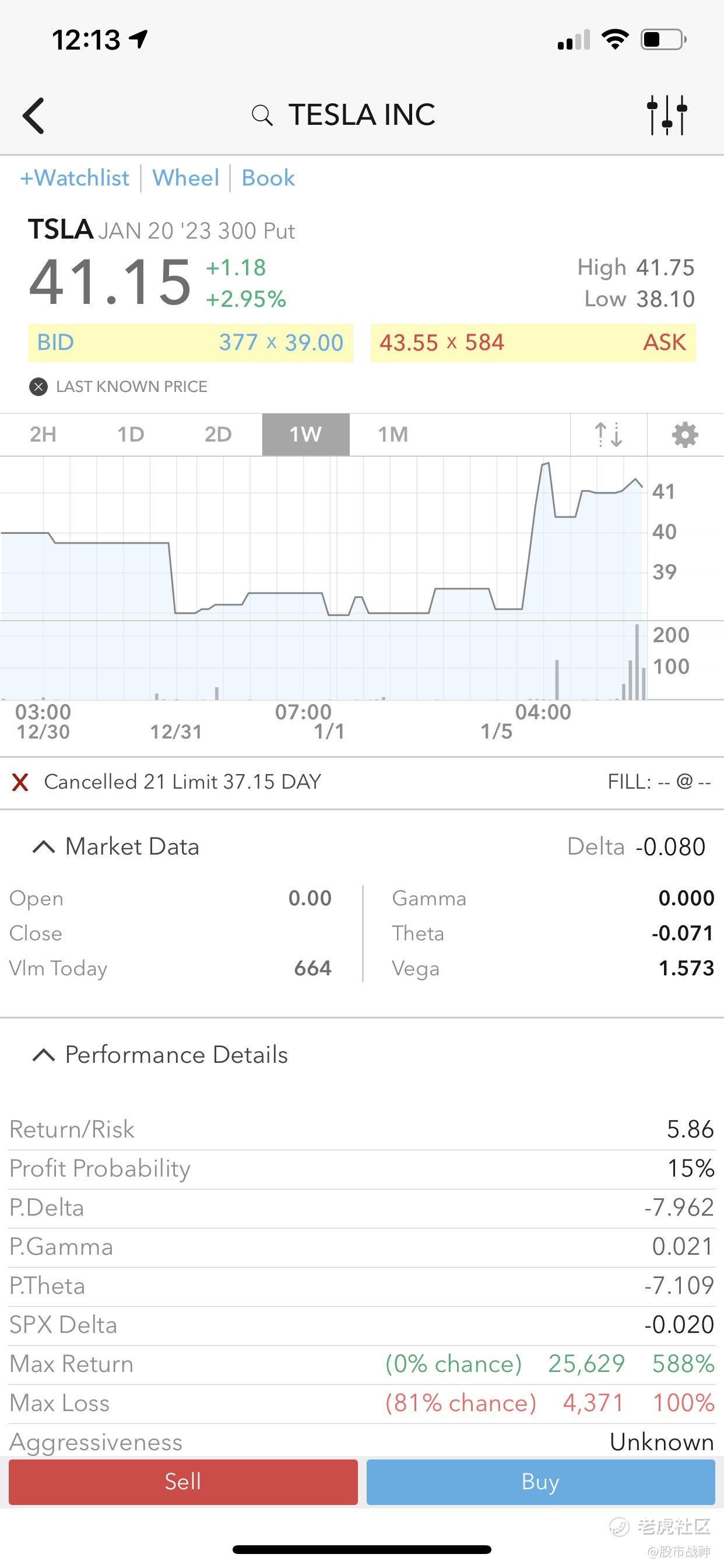Image resolution: width=724 pixels, height=1568 pixels.
Task: Tap the Vlm Today 664 row
Action: 170,968
